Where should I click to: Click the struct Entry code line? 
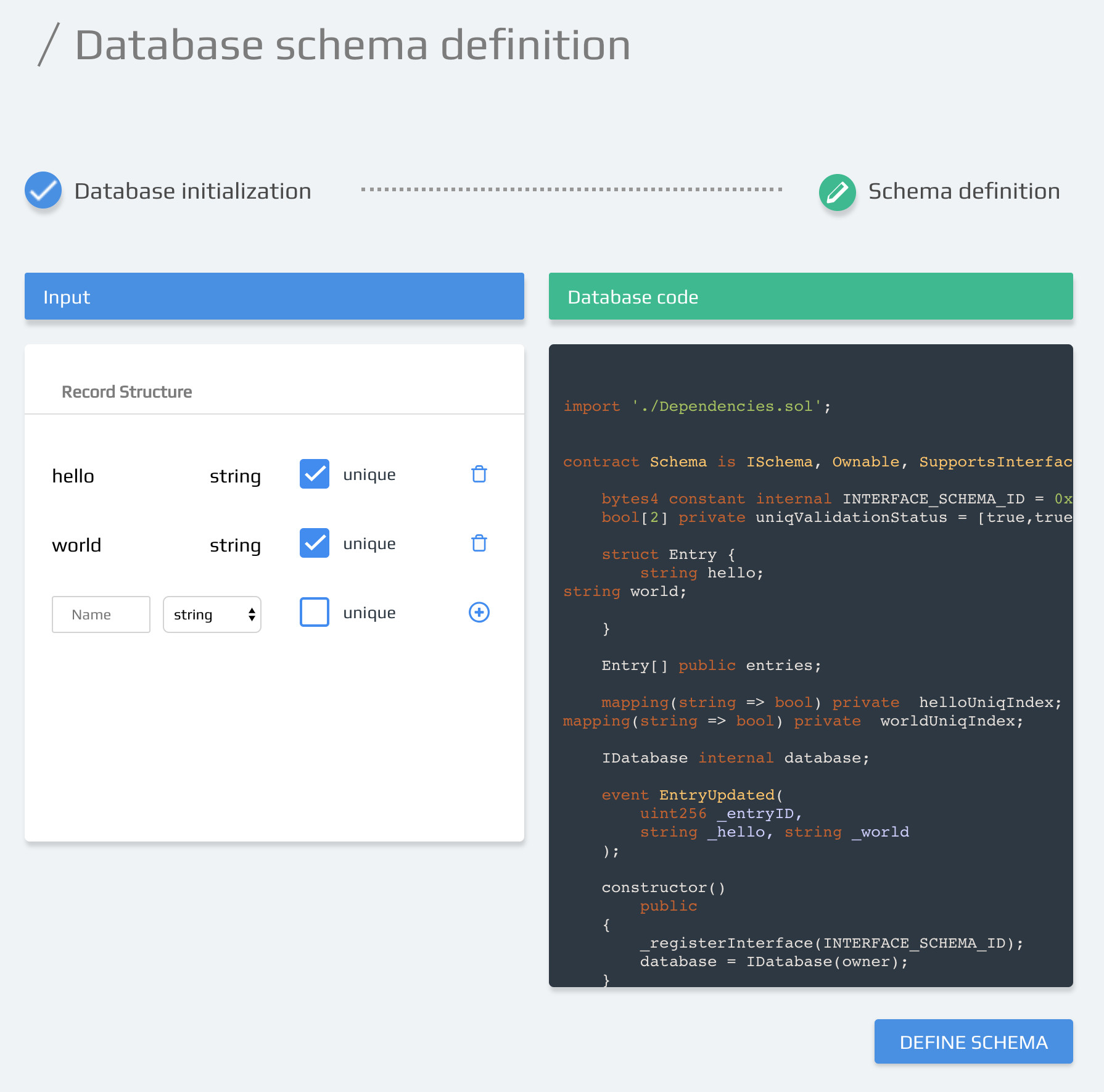(669, 554)
